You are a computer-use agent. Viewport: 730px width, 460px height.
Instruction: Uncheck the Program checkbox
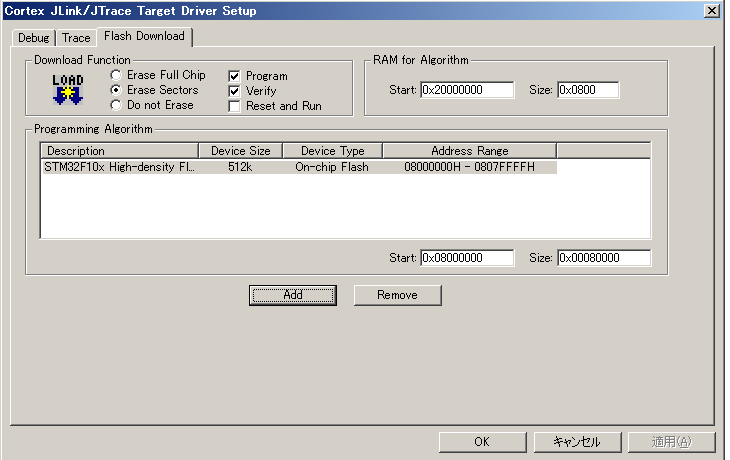[x=234, y=76]
